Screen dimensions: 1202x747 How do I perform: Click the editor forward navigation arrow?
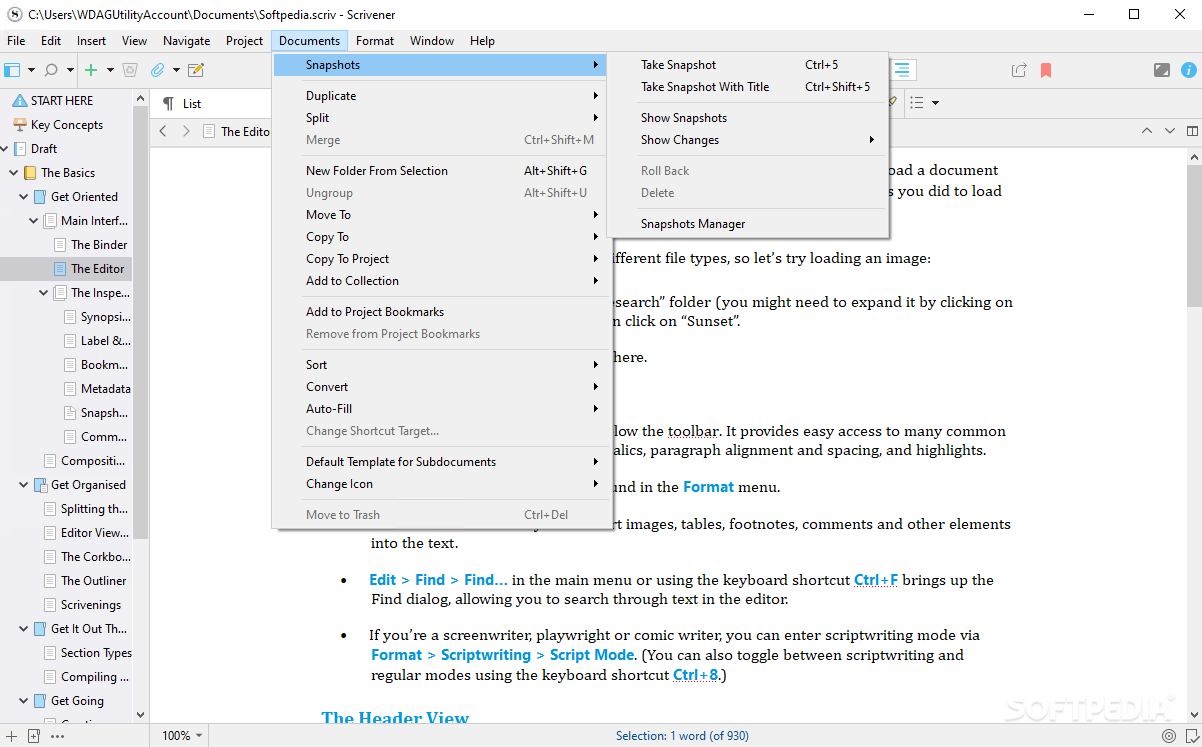(186, 131)
